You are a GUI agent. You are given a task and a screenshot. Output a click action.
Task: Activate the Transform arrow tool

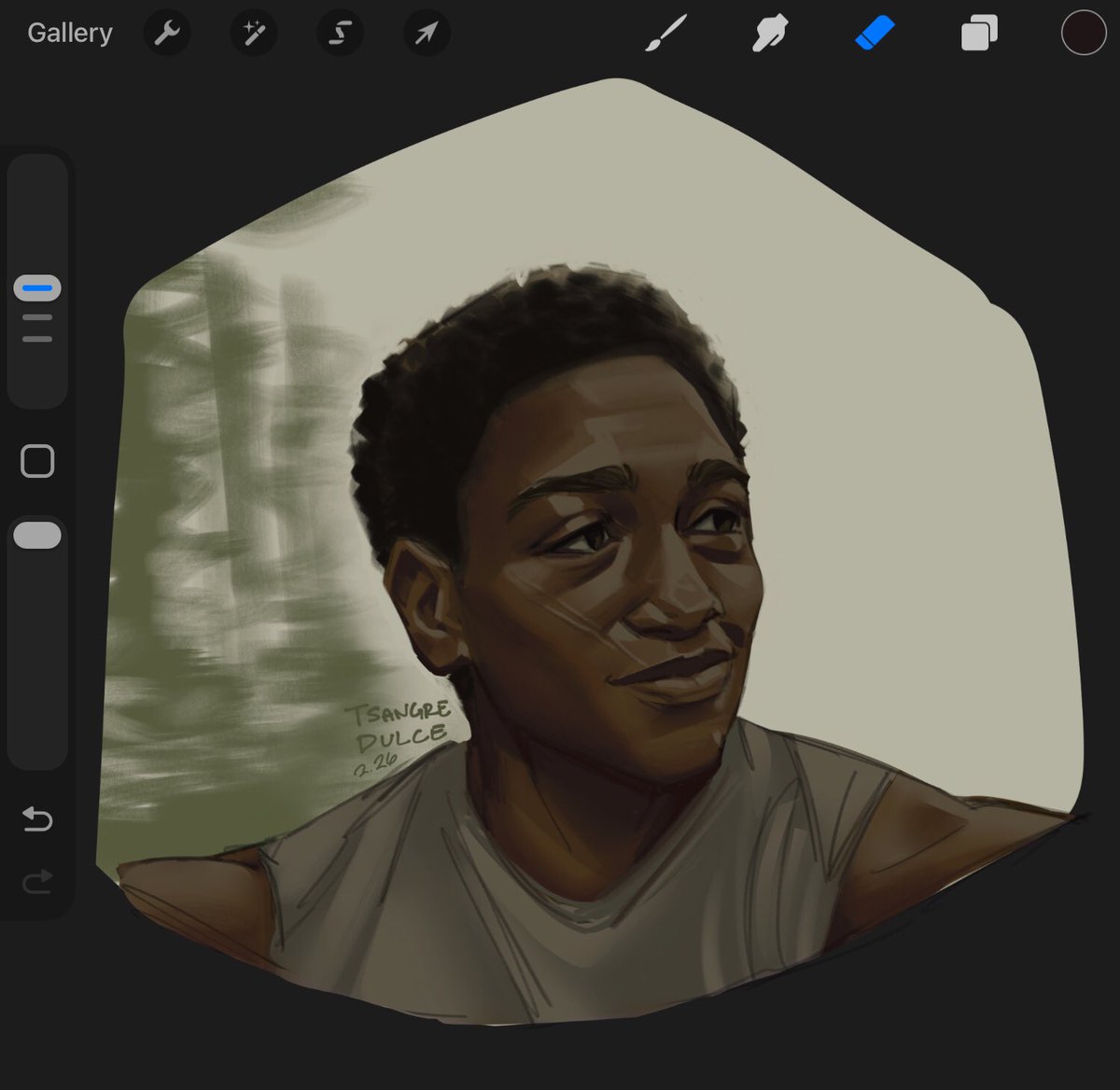pos(427,35)
